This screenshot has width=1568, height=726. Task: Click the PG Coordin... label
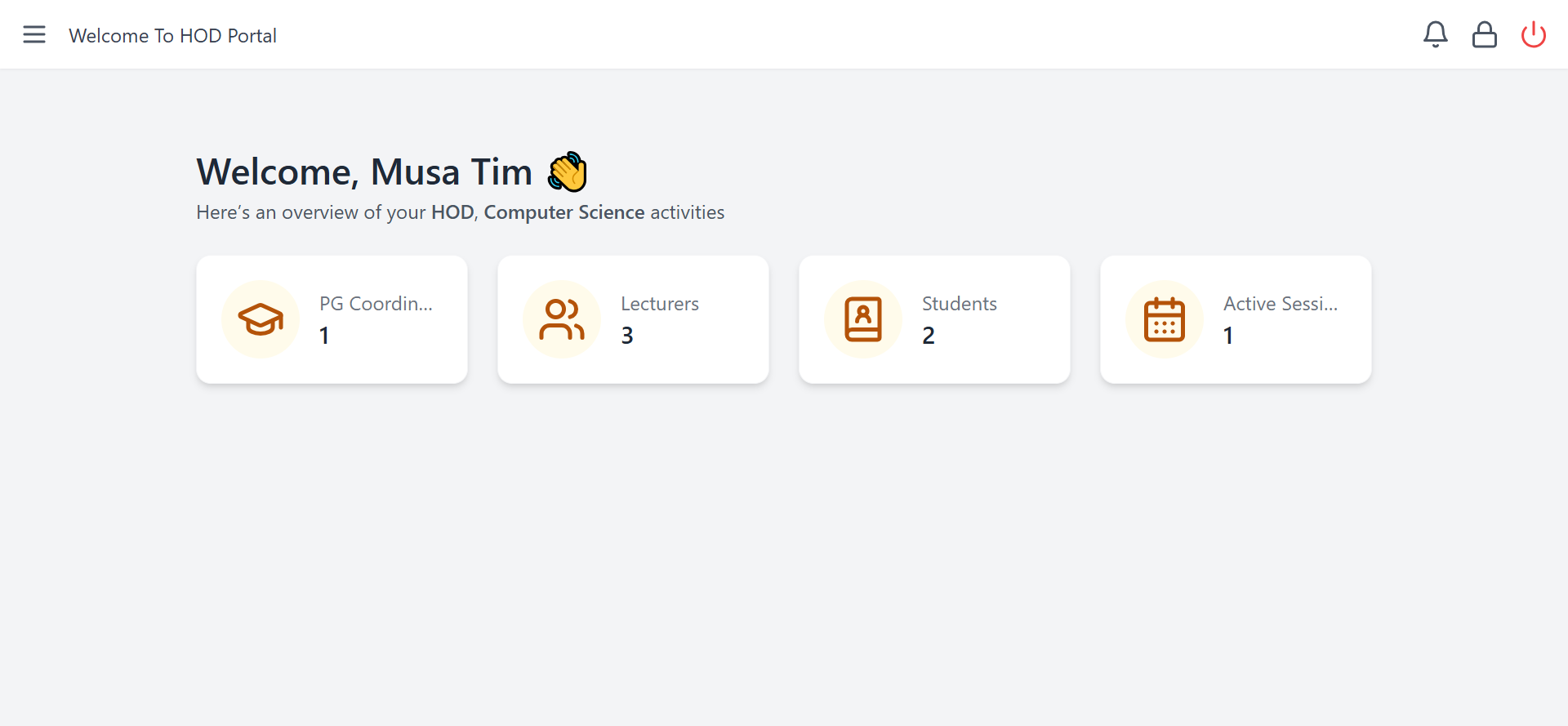(x=376, y=304)
